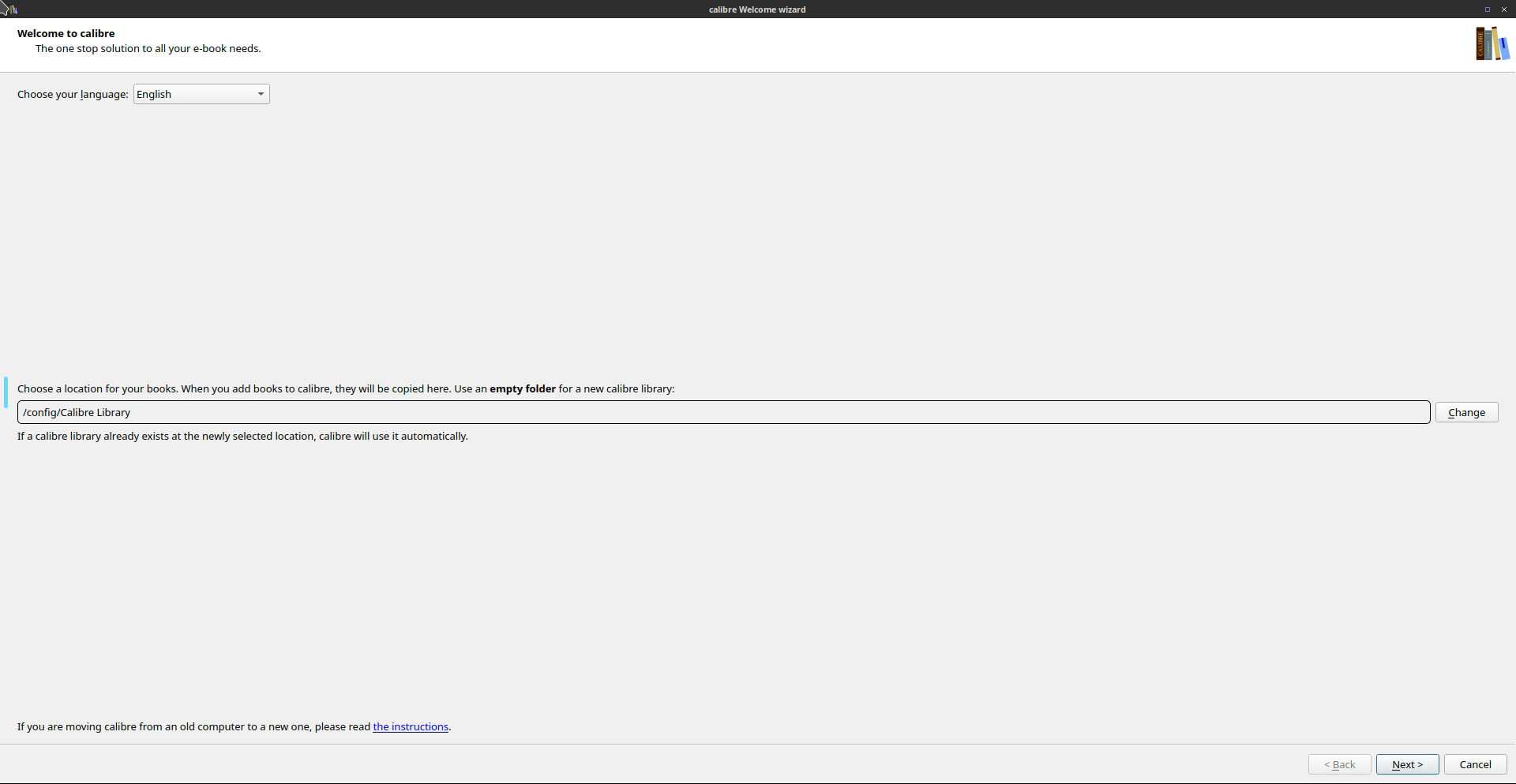Click the small calibre icon in title bar

pos(12,9)
